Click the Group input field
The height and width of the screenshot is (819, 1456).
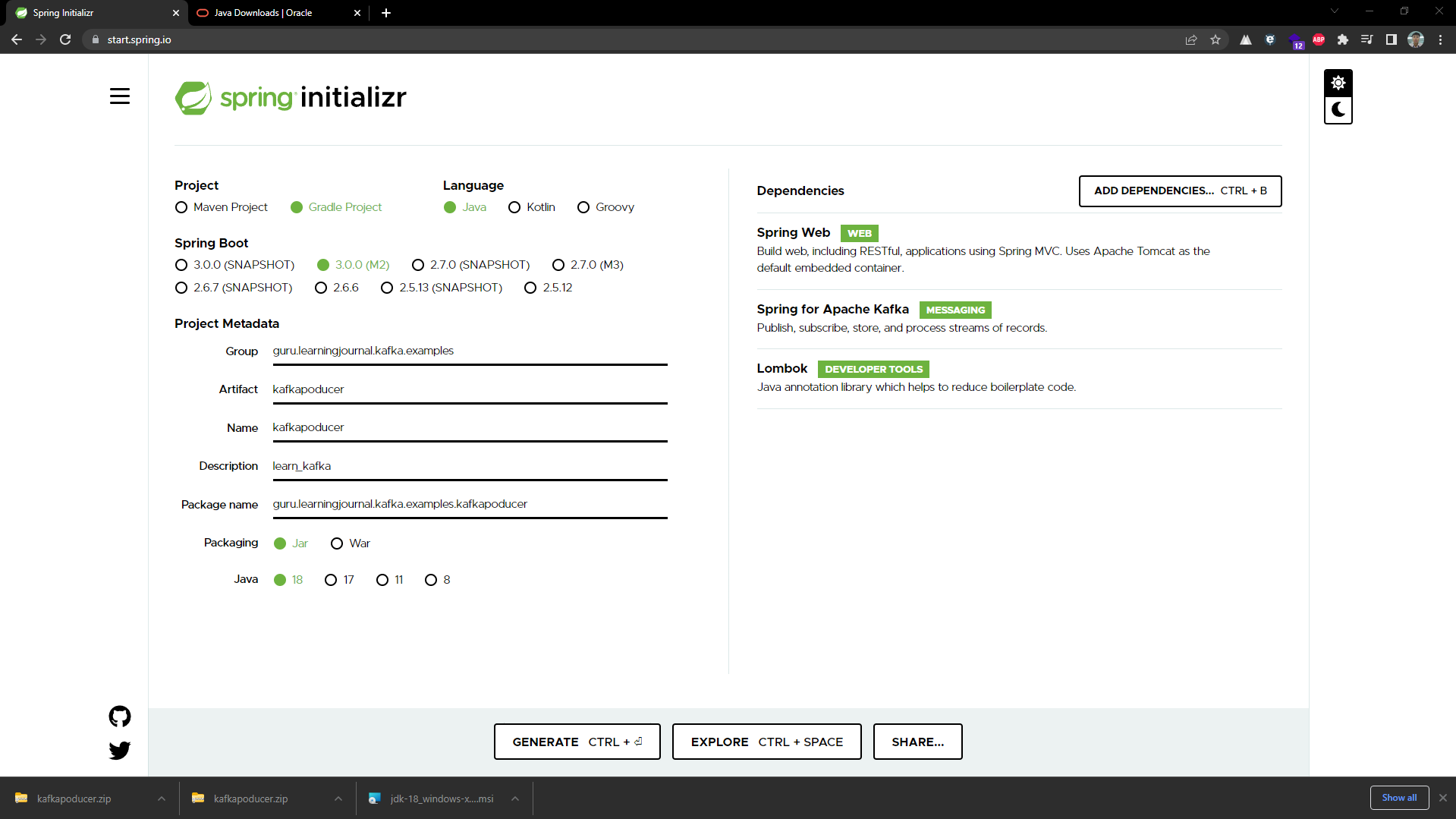coord(470,351)
